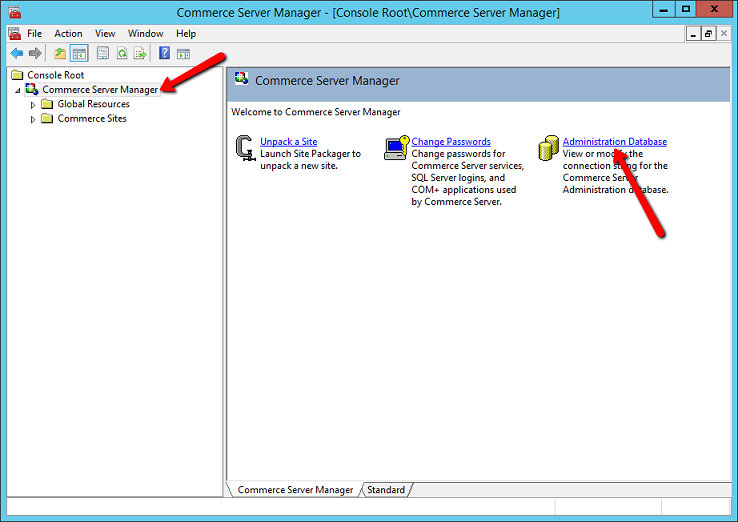
Task: Open the Administration Database link
Action: [x=615, y=141]
